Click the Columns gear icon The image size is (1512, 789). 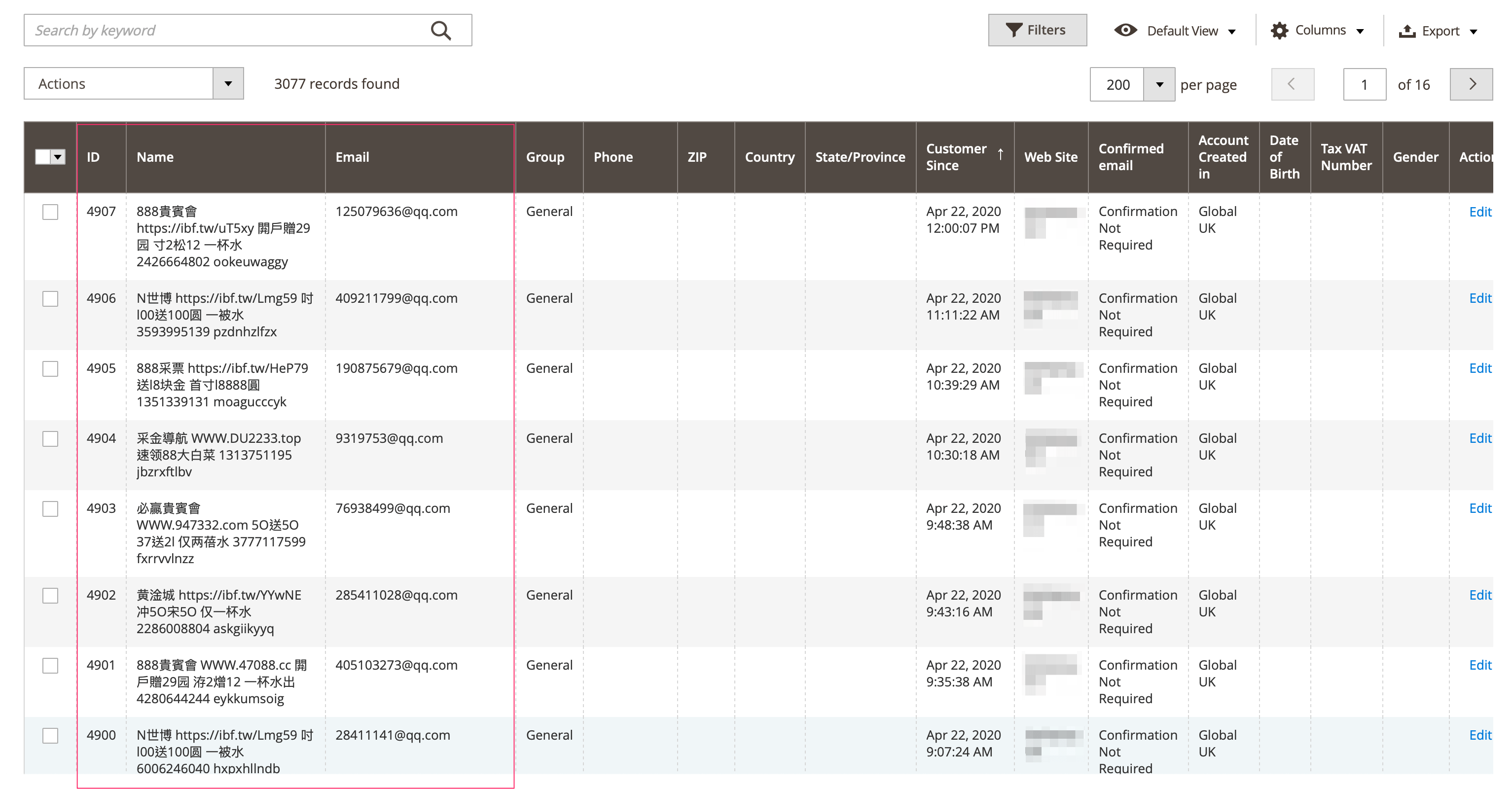(x=1279, y=31)
